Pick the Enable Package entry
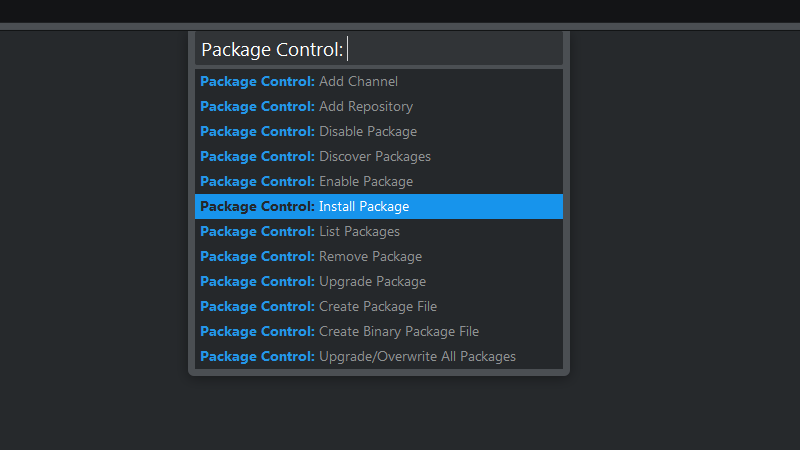 [378, 182]
